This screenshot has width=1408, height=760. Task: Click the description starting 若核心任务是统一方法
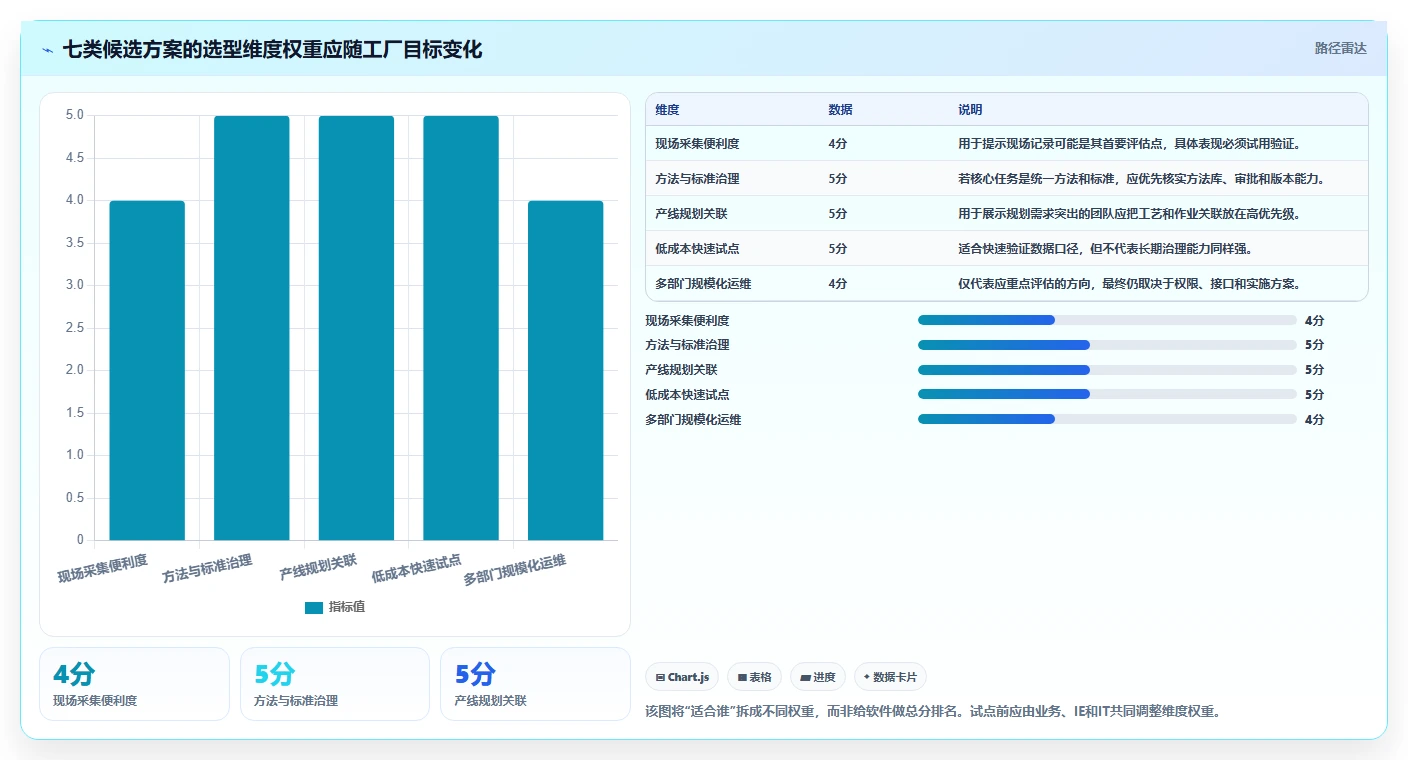click(x=1141, y=179)
